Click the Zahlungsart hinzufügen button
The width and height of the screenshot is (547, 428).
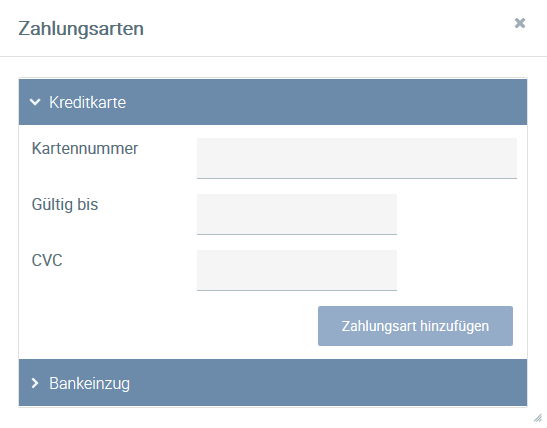pyautogui.click(x=415, y=326)
